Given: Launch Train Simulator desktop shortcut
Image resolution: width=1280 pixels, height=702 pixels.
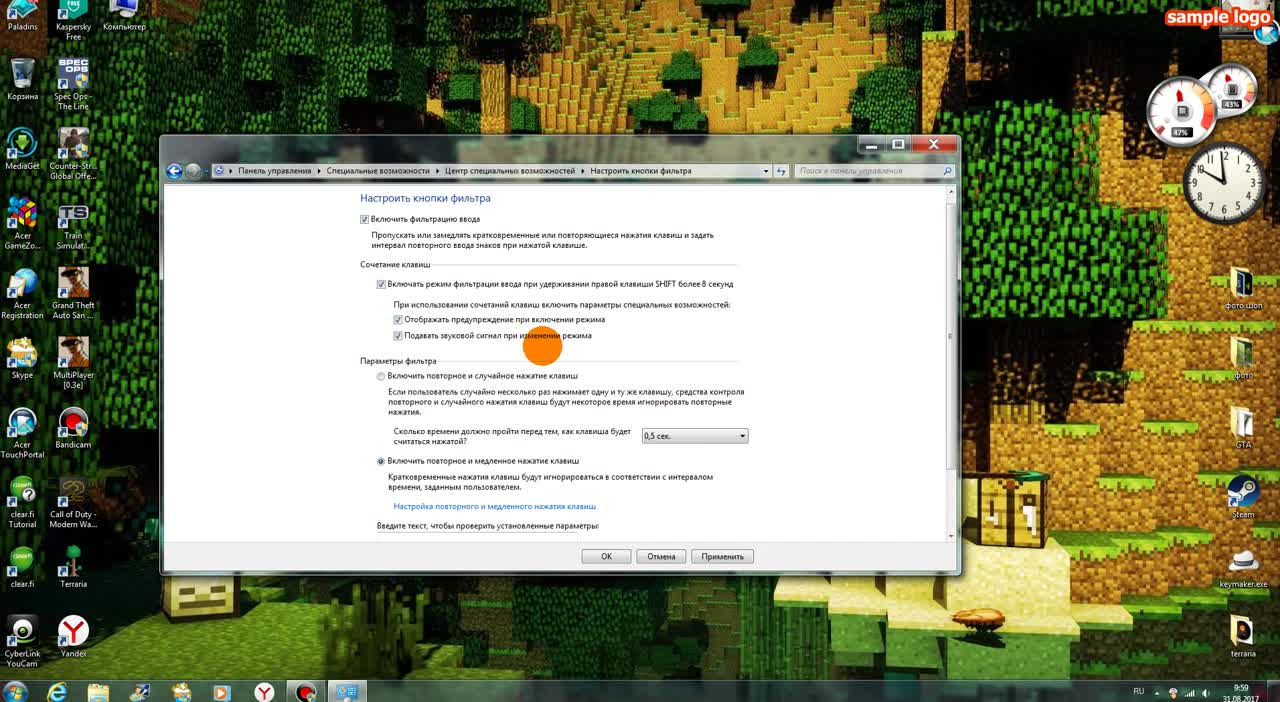Looking at the screenshot, I should (x=73, y=227).
